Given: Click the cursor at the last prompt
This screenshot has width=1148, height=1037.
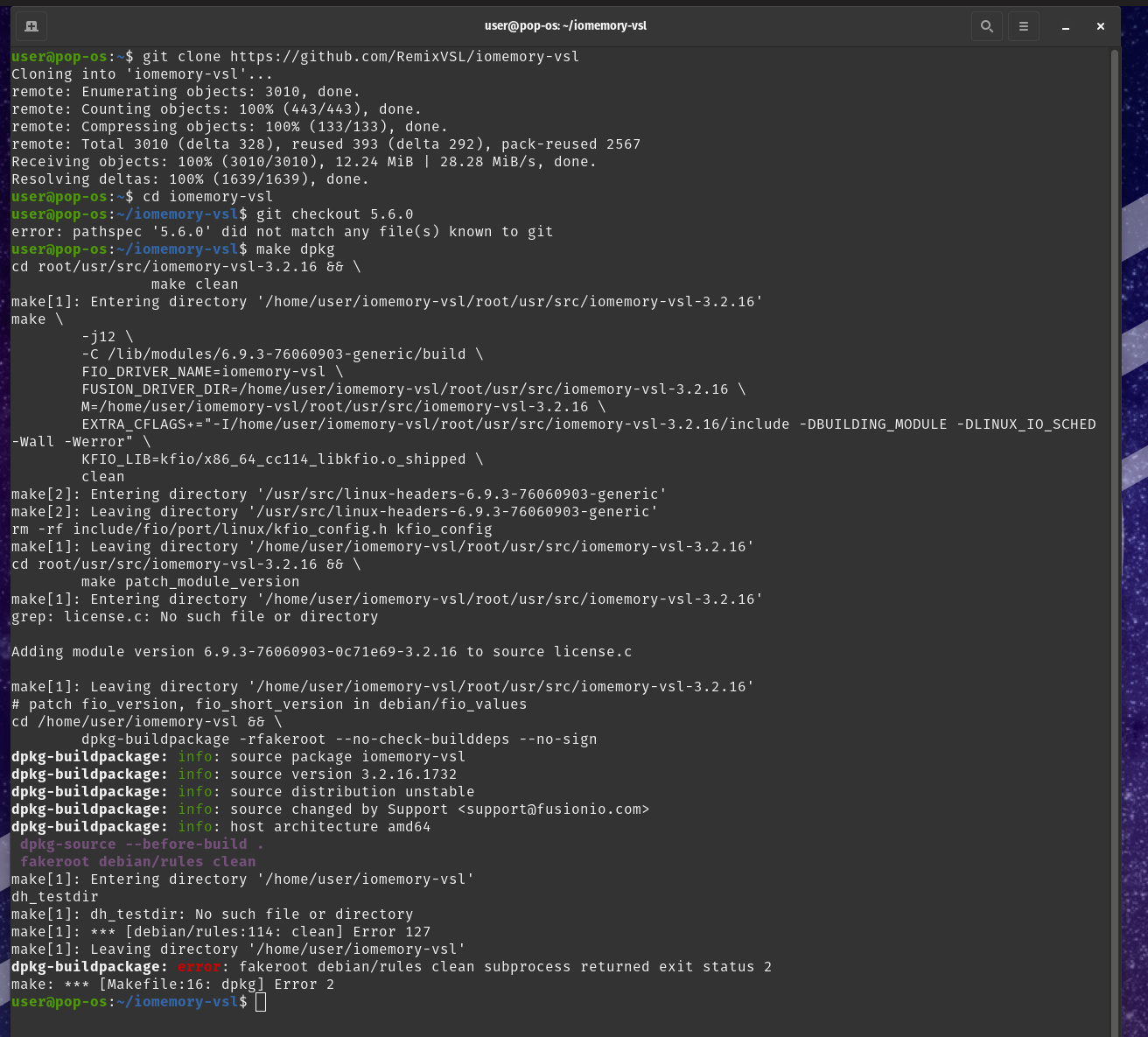Looking at the screenshot, I should (x=261, y=1002).
